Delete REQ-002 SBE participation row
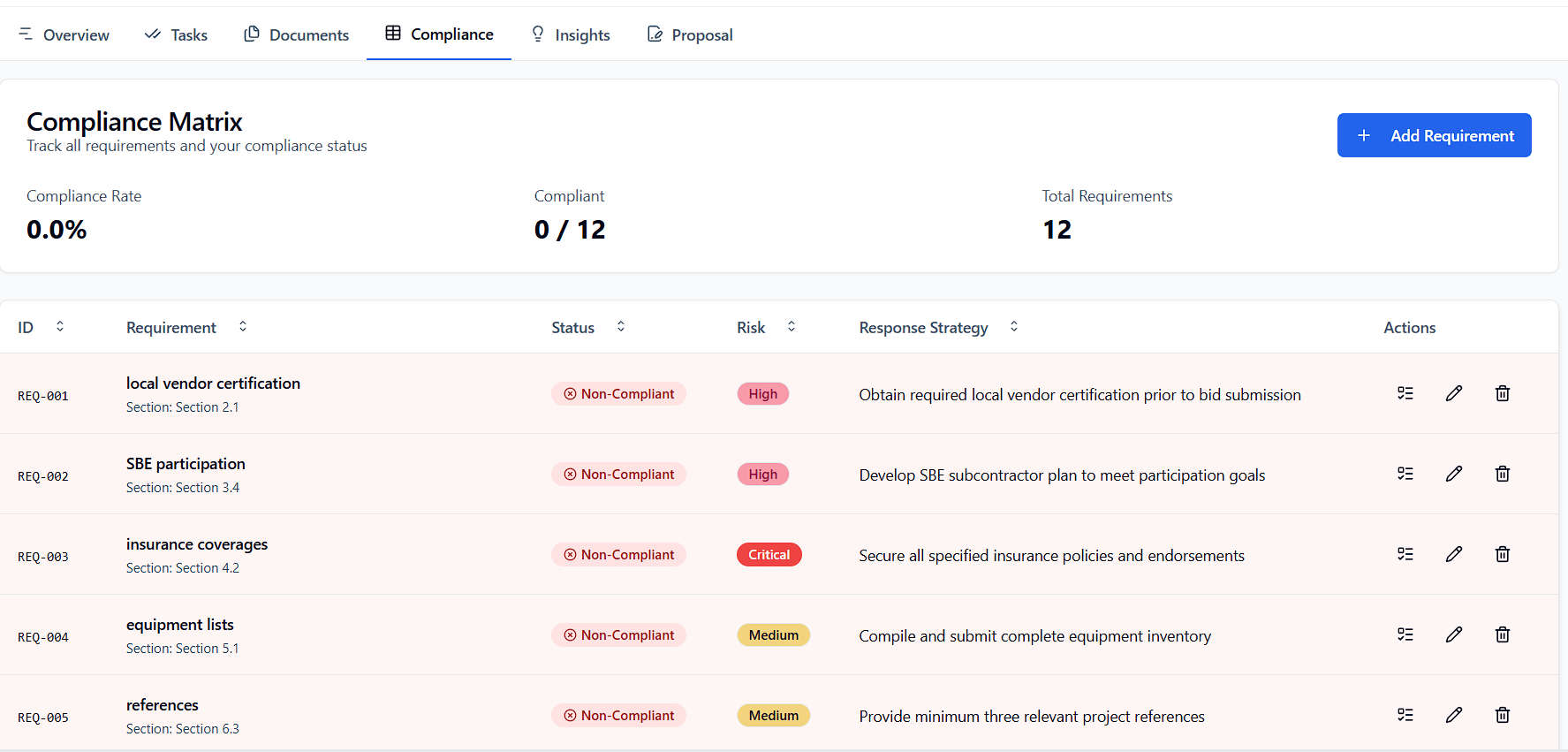The height and width of the screenshot is (752, 1568). pyautogui.click(x=1503, y=474)
